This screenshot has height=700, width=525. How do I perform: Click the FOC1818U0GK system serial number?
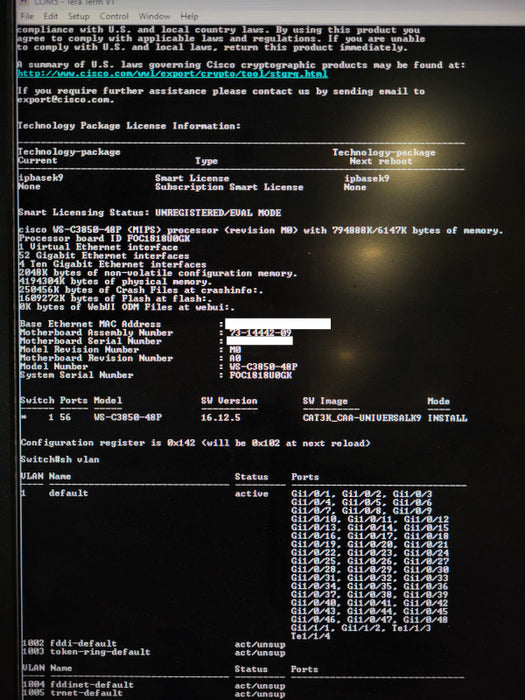(260, 375)
